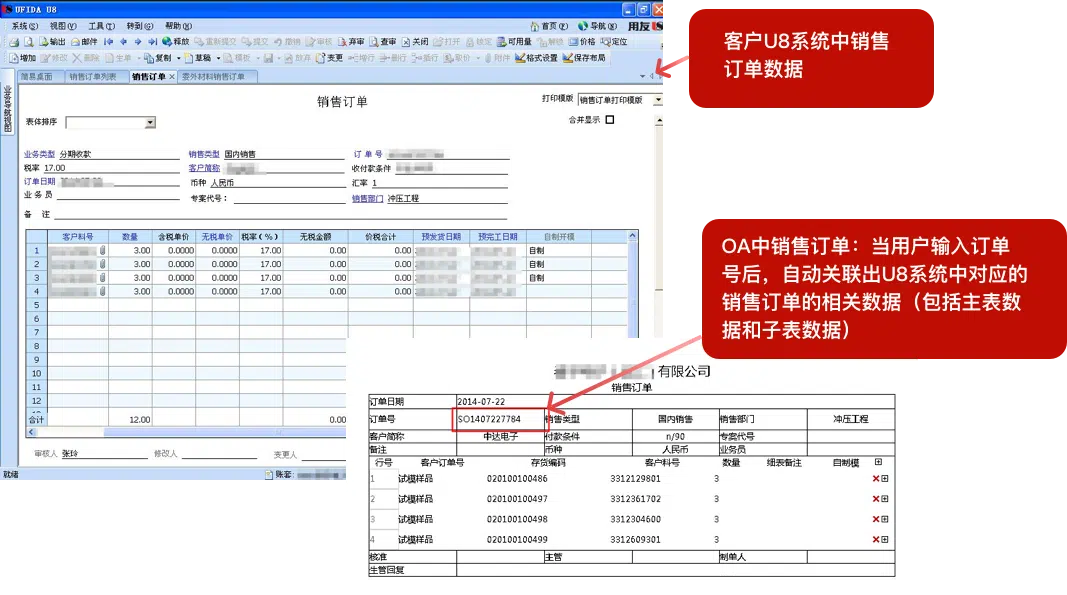Click the 草稿 draft button
The height and width of the screenshot is (595, 1067).
pos(197,59)
